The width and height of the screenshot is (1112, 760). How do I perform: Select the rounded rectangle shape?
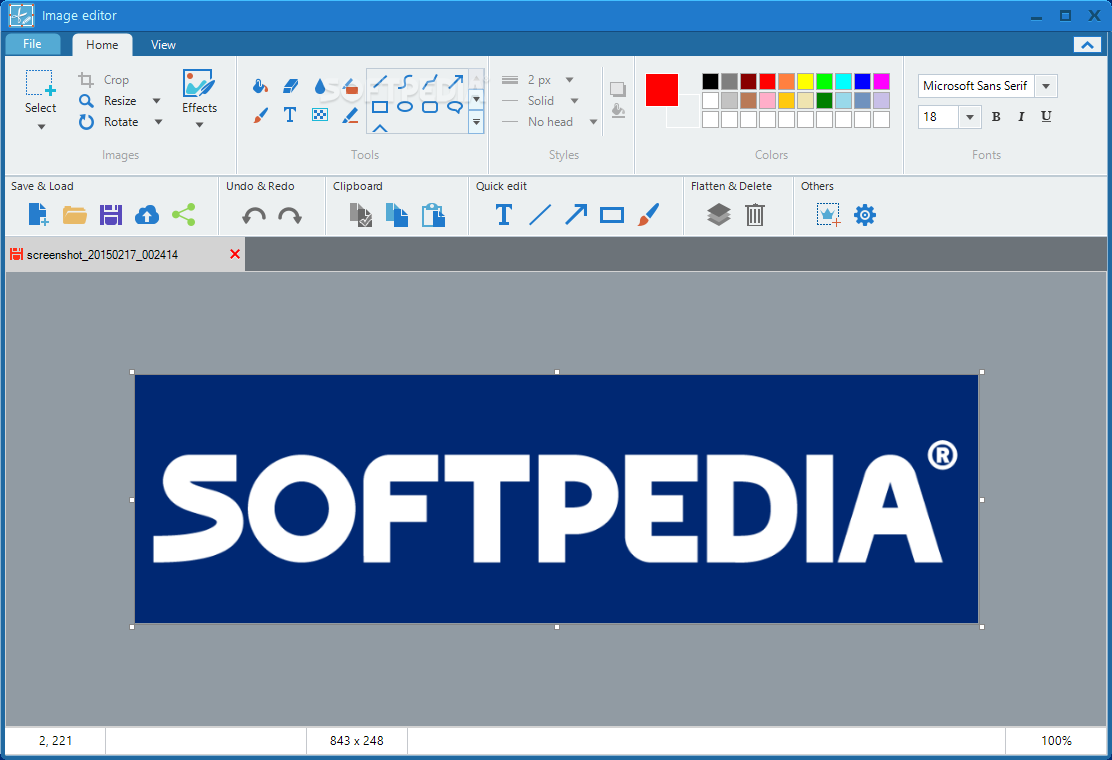coord(430,107)
